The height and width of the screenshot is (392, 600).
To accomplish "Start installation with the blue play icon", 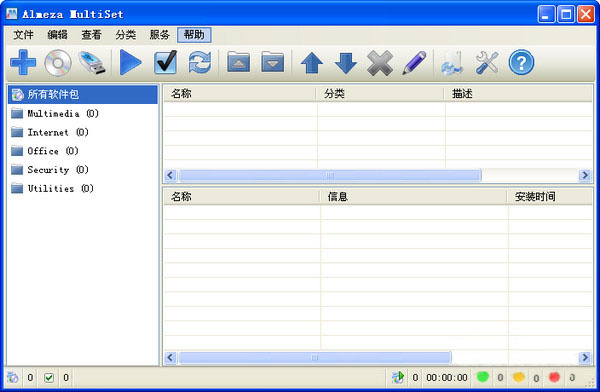I will click(x=130, y=62).
